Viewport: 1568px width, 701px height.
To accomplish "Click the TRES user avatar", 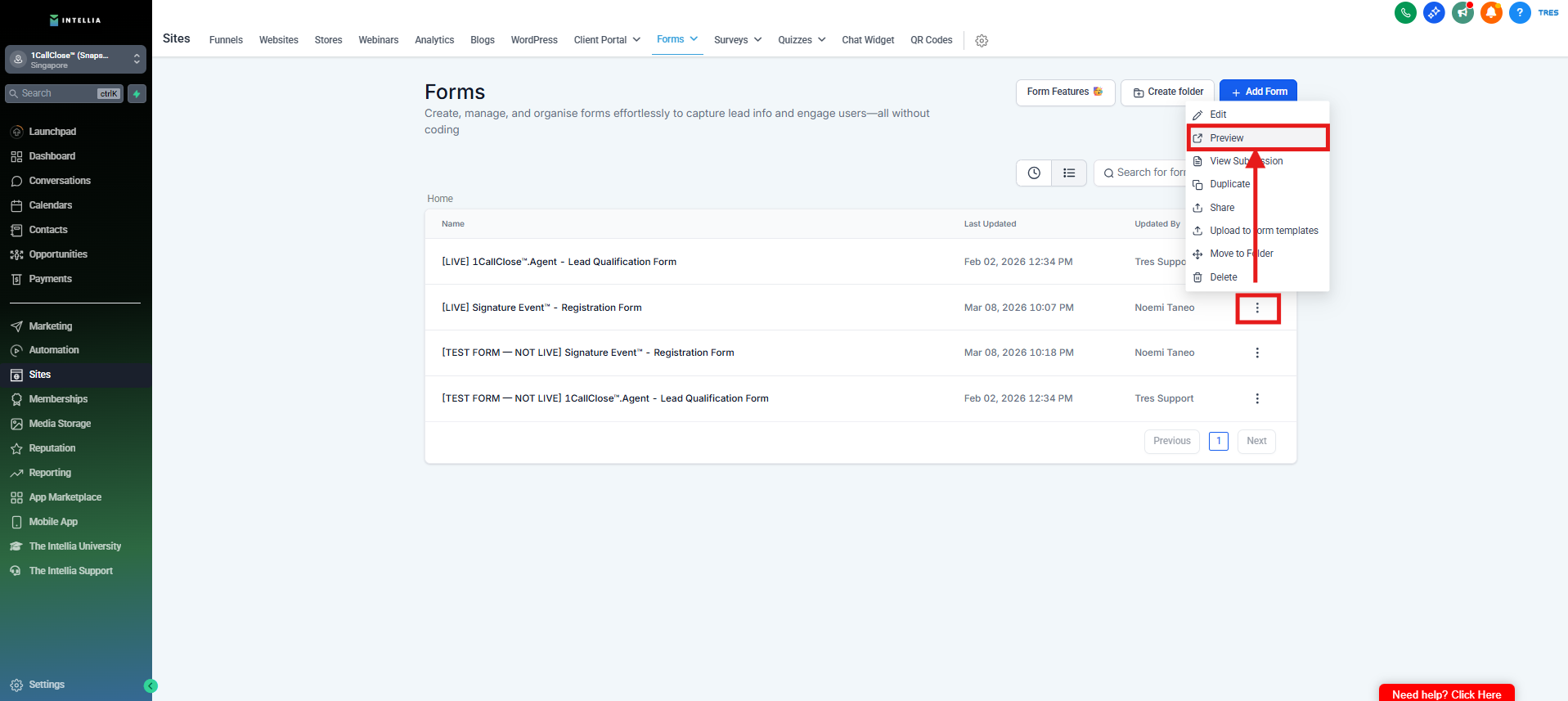I will click(x=1548, y=12).
